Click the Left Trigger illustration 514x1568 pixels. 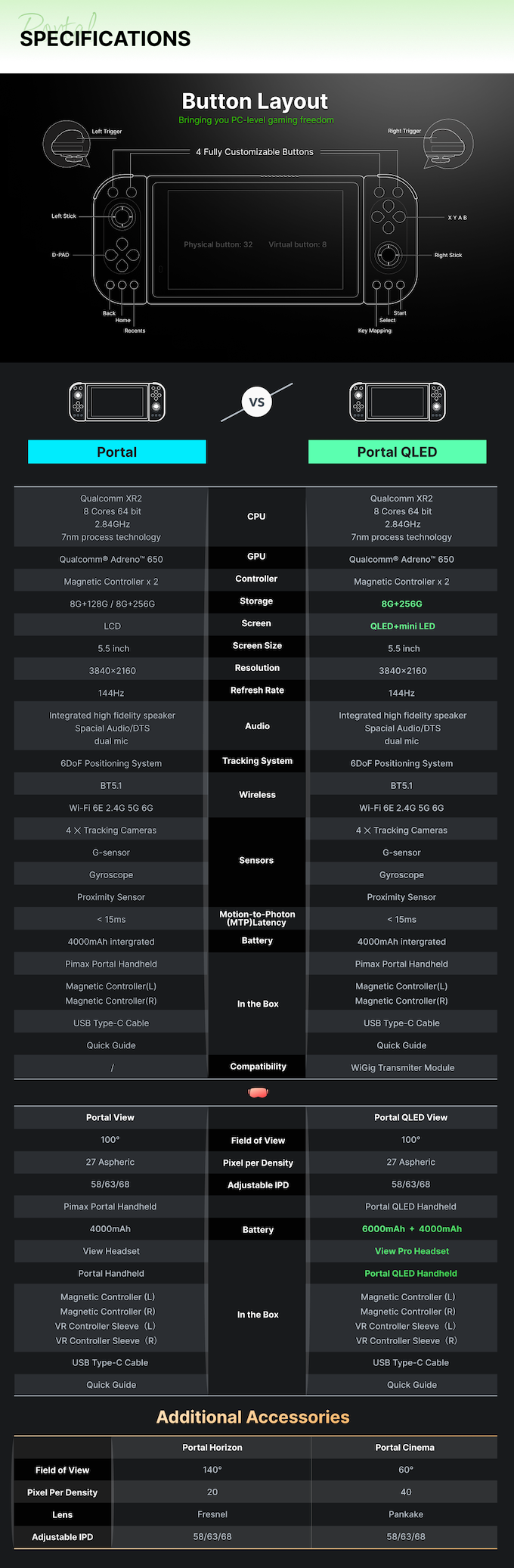(67, 144)
